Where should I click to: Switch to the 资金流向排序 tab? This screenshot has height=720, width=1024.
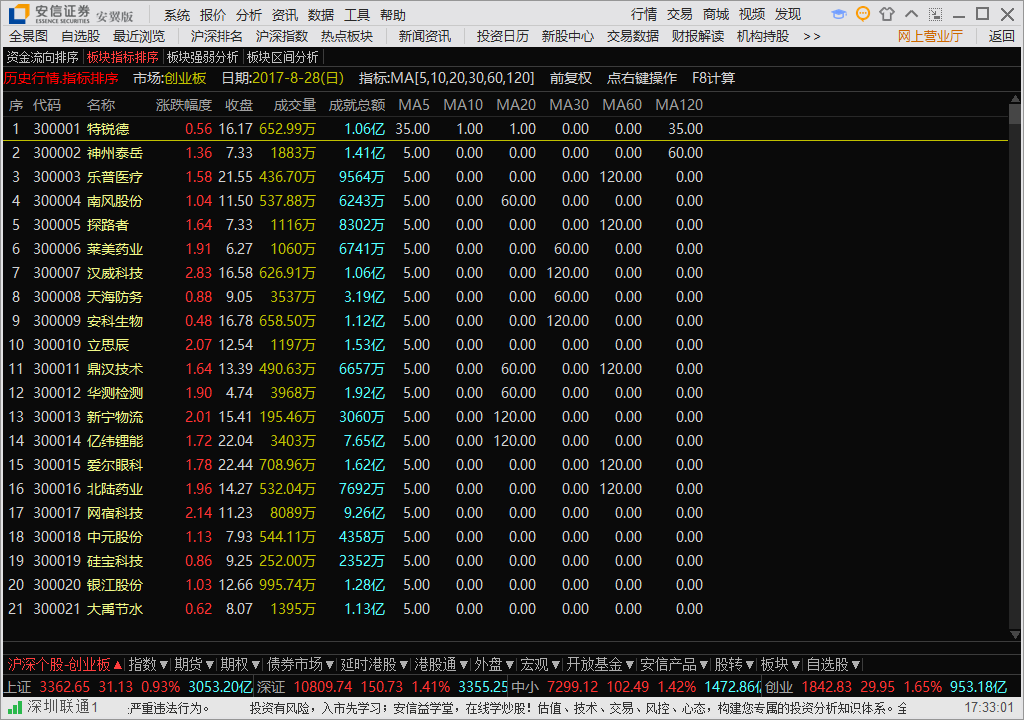[42, 57]
